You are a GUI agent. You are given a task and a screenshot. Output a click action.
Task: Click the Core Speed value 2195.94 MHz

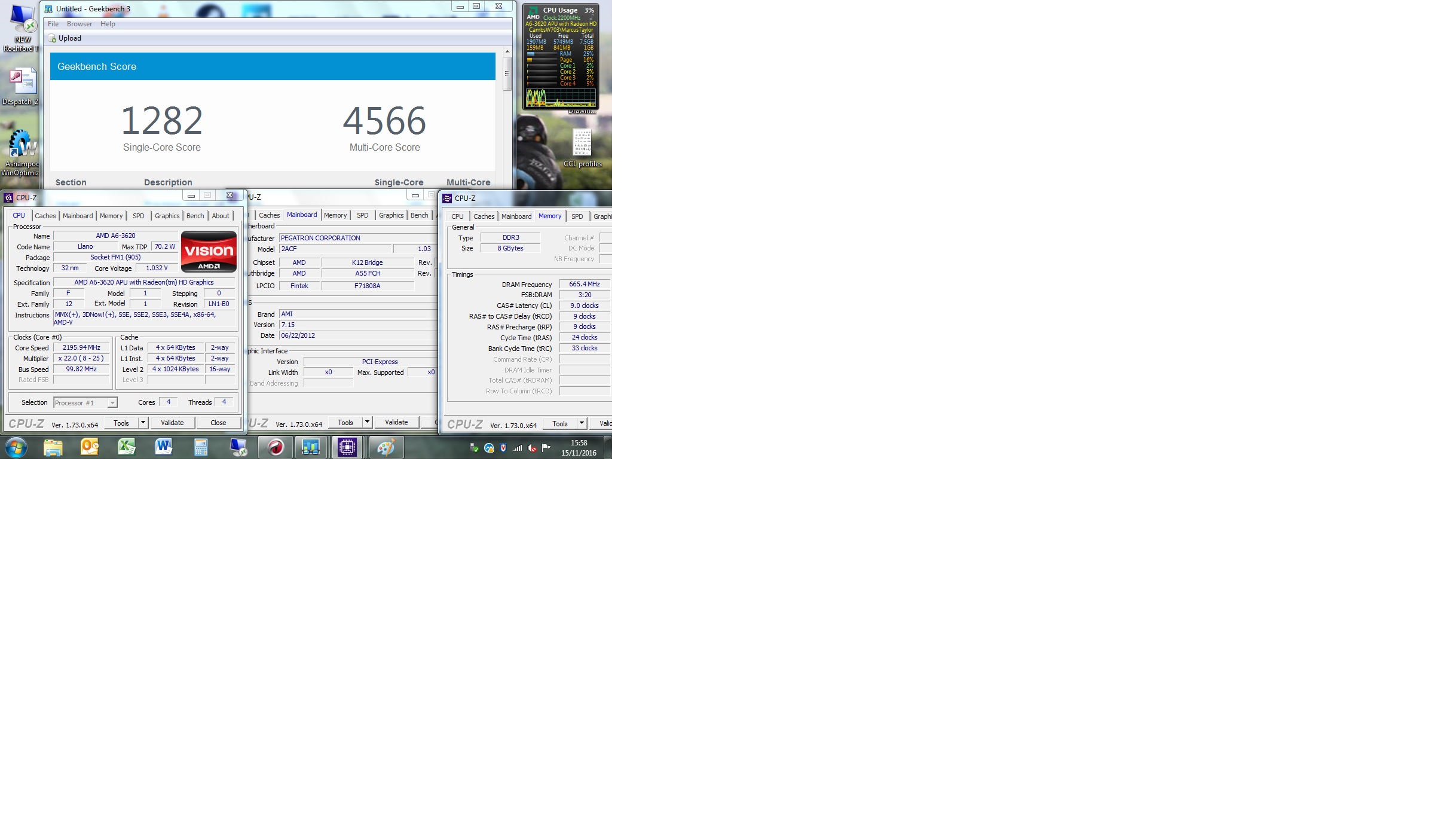81,347
